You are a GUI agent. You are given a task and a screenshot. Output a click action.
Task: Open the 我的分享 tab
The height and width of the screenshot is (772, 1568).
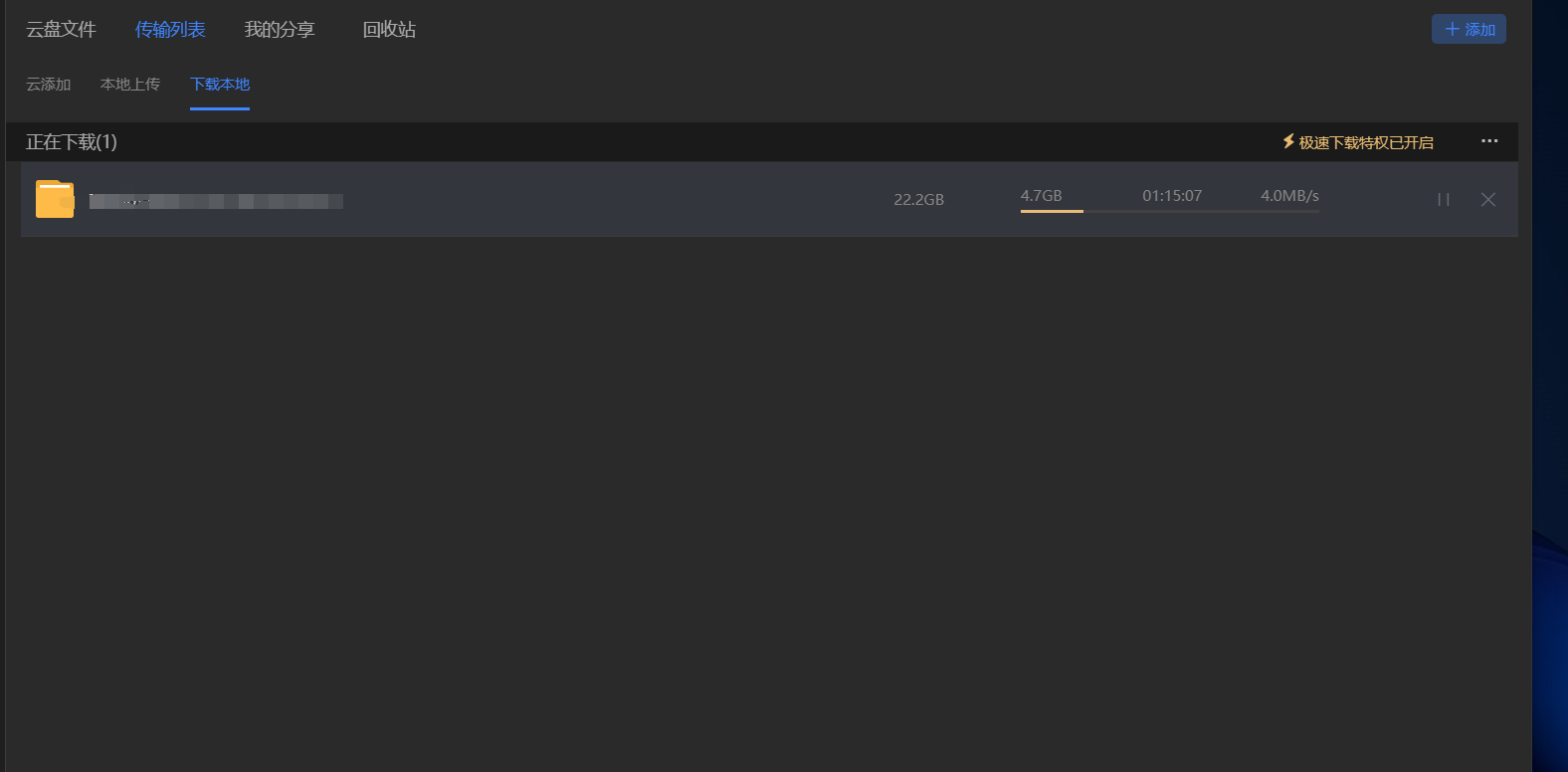(x=280, y=30)
